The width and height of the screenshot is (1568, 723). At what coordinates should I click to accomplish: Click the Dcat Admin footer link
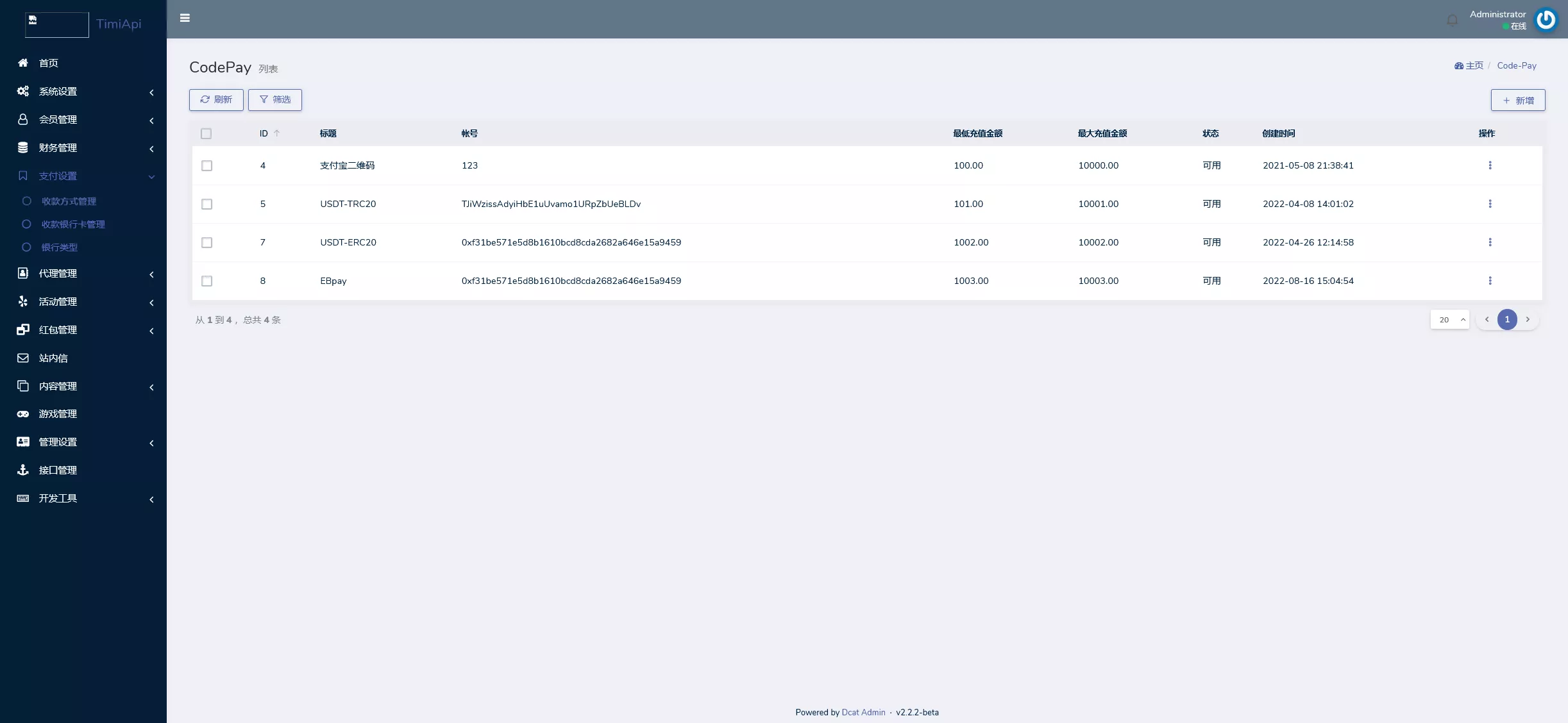pos(863,713)
